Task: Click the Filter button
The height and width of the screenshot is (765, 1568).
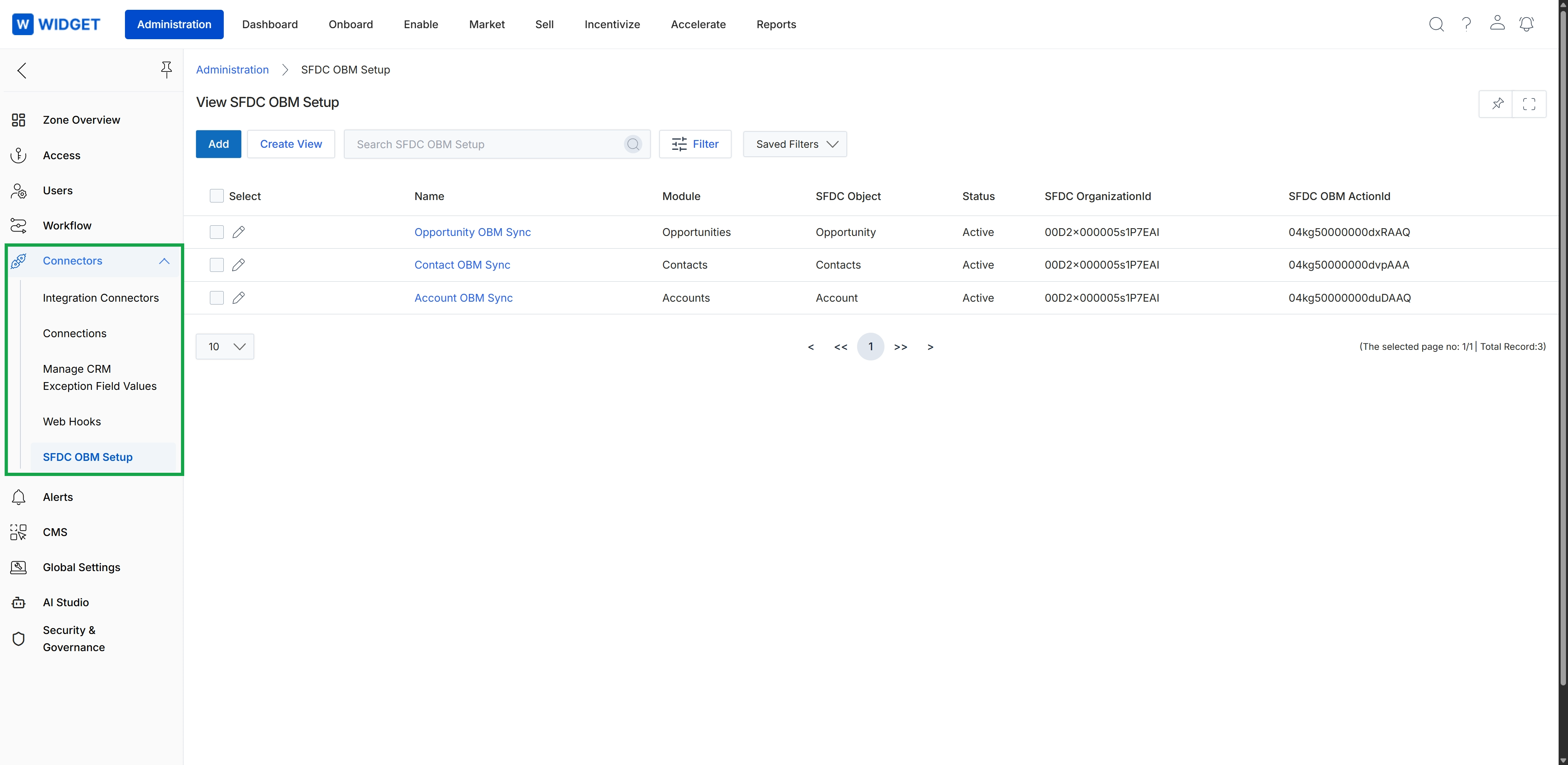Action: 695,144
